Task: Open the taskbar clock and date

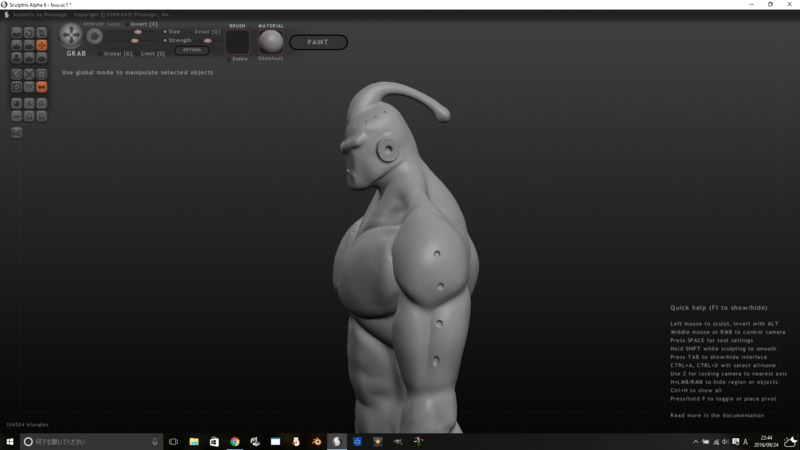Action: tap(766, 442)
